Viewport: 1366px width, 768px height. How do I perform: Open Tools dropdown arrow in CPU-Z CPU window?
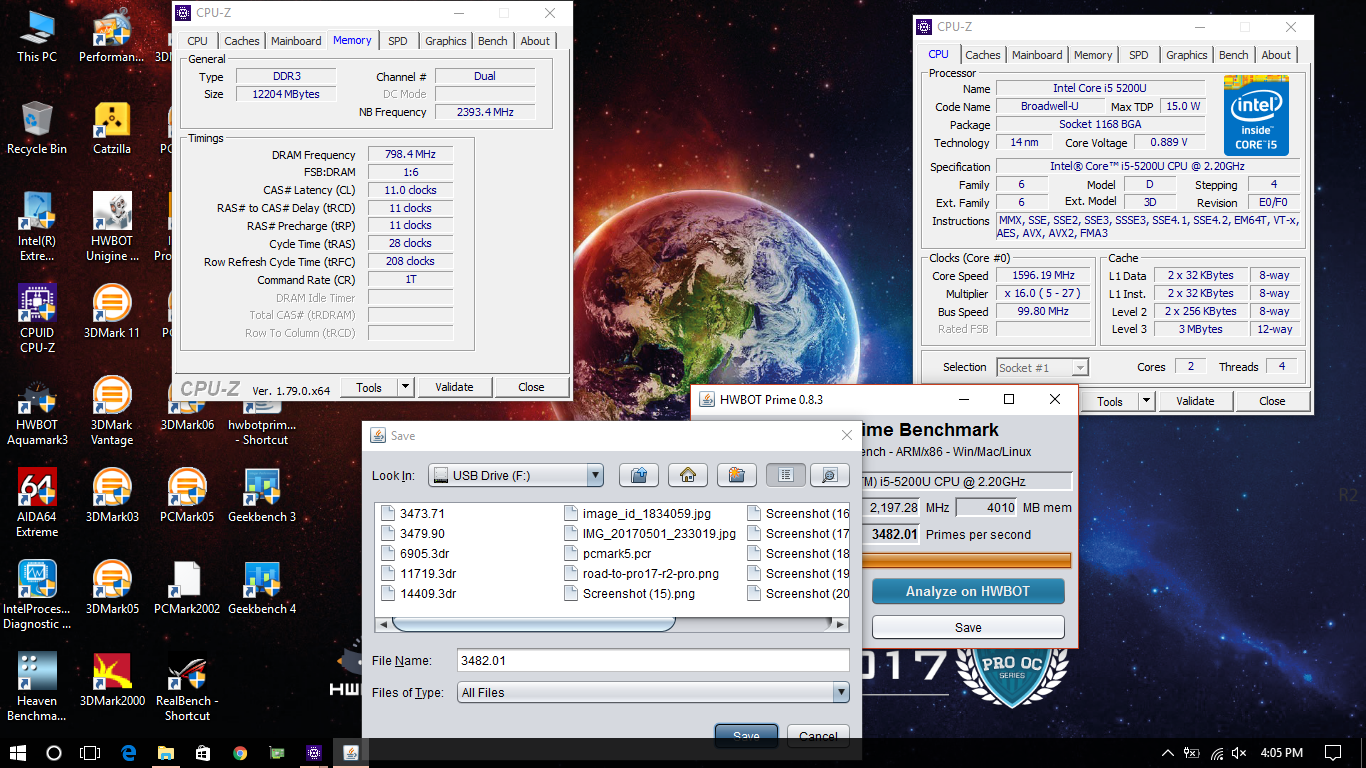(1146, 401)
